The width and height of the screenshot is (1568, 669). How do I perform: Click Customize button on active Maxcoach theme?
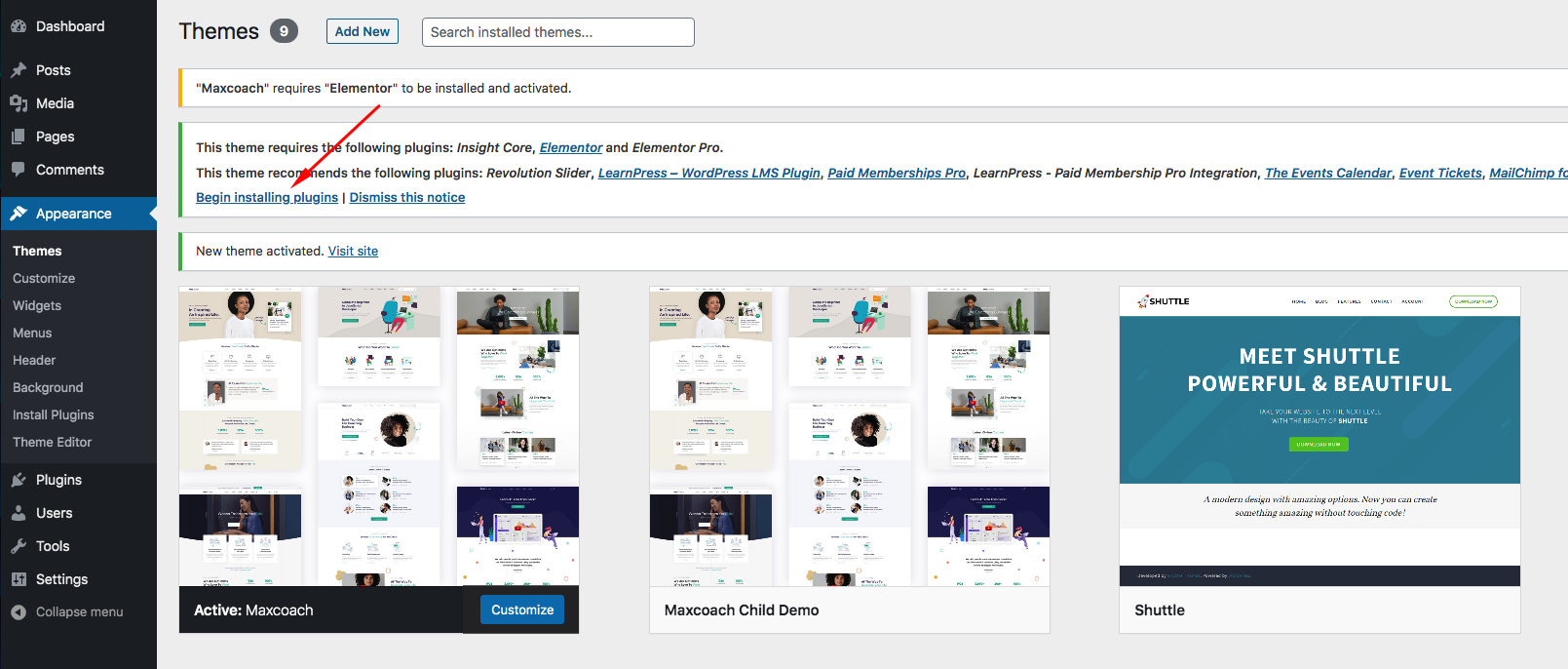pyautogui.click(x=522, y=610)
